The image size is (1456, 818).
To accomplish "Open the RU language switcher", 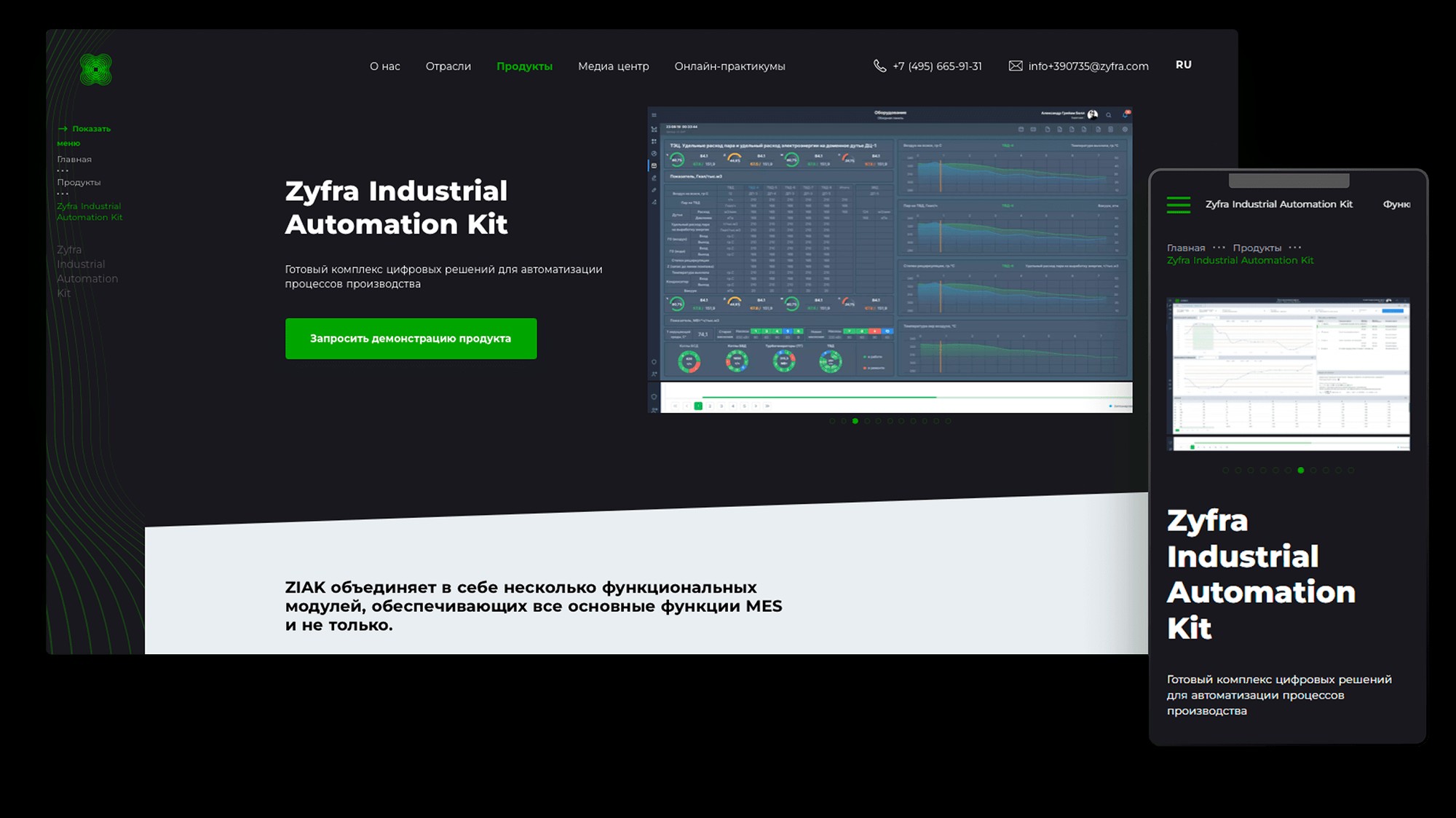I will 1184,65.
